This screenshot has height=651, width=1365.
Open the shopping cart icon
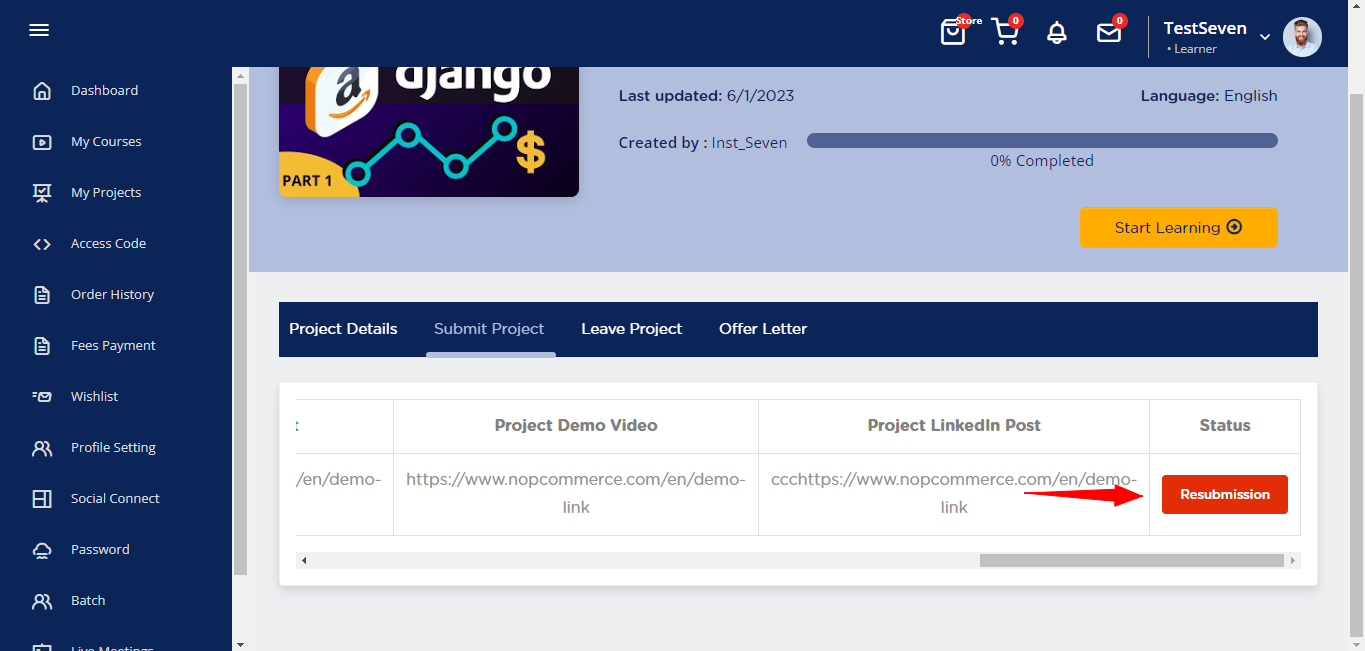coord(1005,33)
